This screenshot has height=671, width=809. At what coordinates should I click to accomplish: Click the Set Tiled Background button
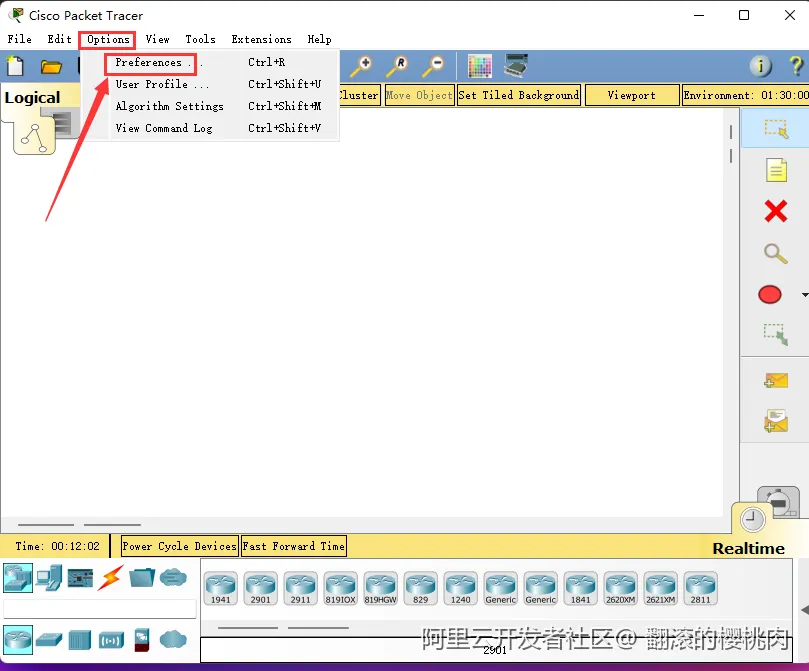[519, 95]
